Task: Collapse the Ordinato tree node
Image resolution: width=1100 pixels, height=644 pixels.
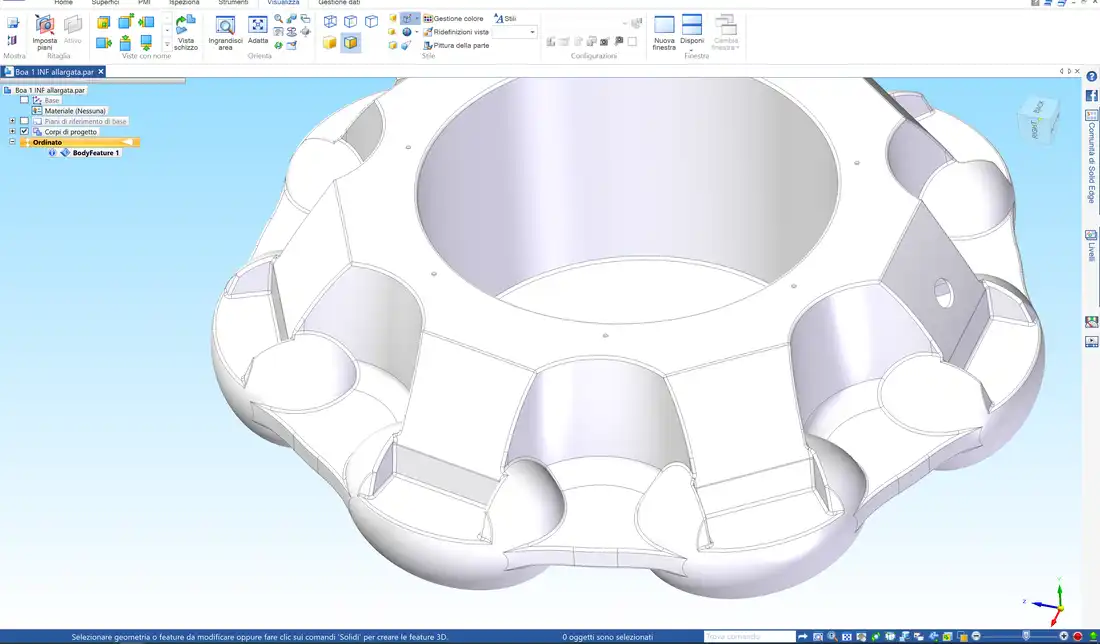Action: click(x=13, y=142)
